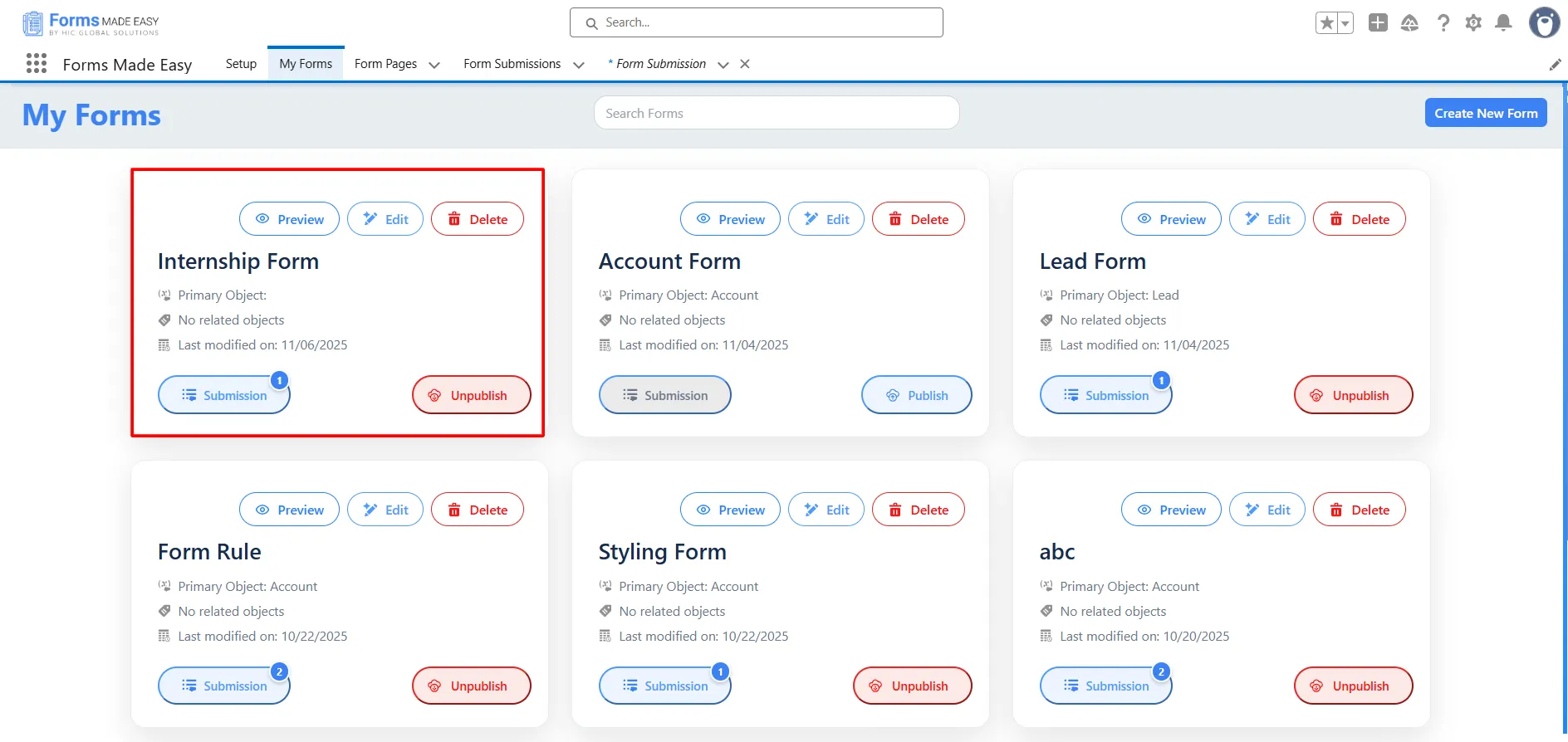Click the Search Forms input field
Screen dimensions: 1568x742
pos(776,113)
